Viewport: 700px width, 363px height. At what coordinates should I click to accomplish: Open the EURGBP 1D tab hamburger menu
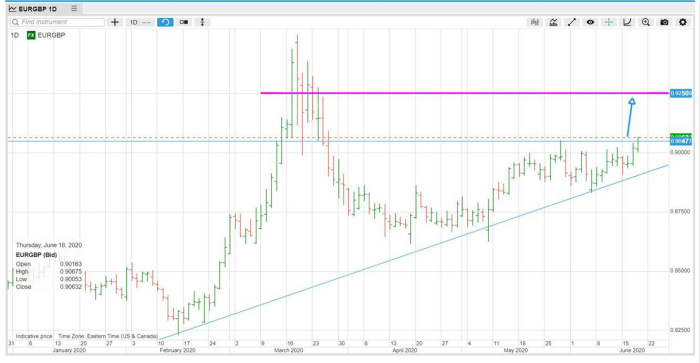click(x=74, y=8)
